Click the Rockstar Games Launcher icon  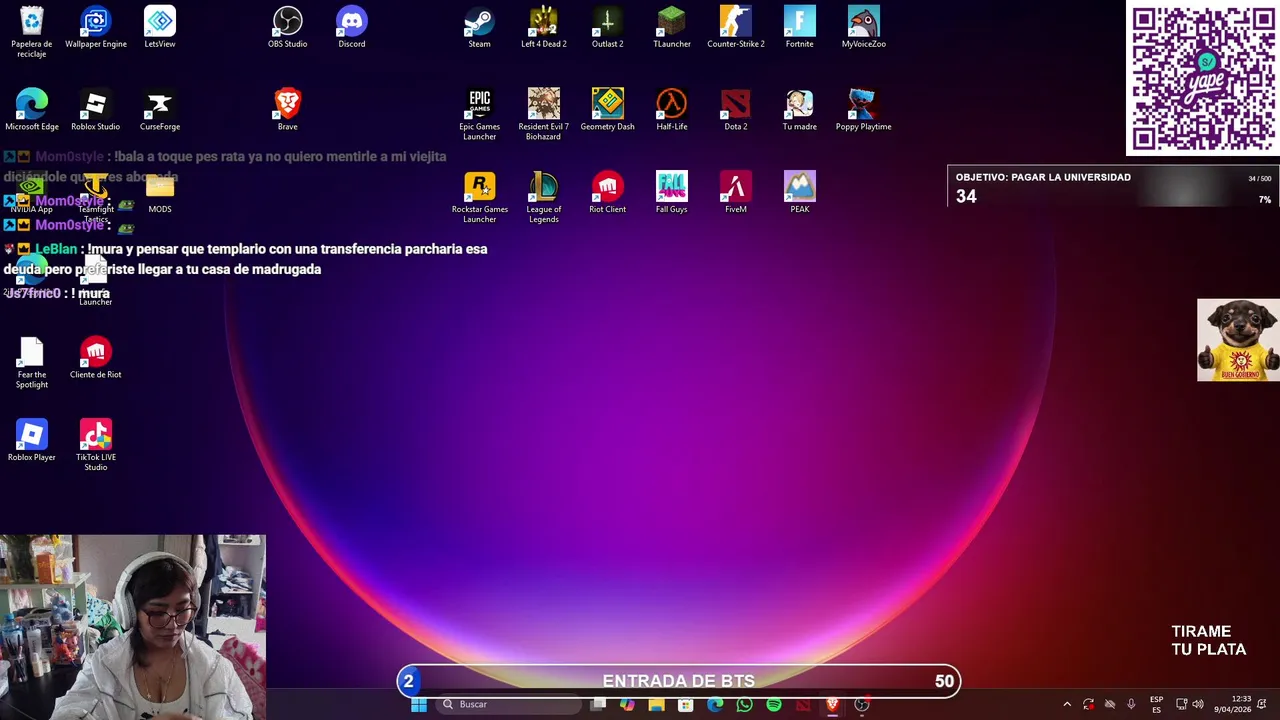(x=480, y=198)
